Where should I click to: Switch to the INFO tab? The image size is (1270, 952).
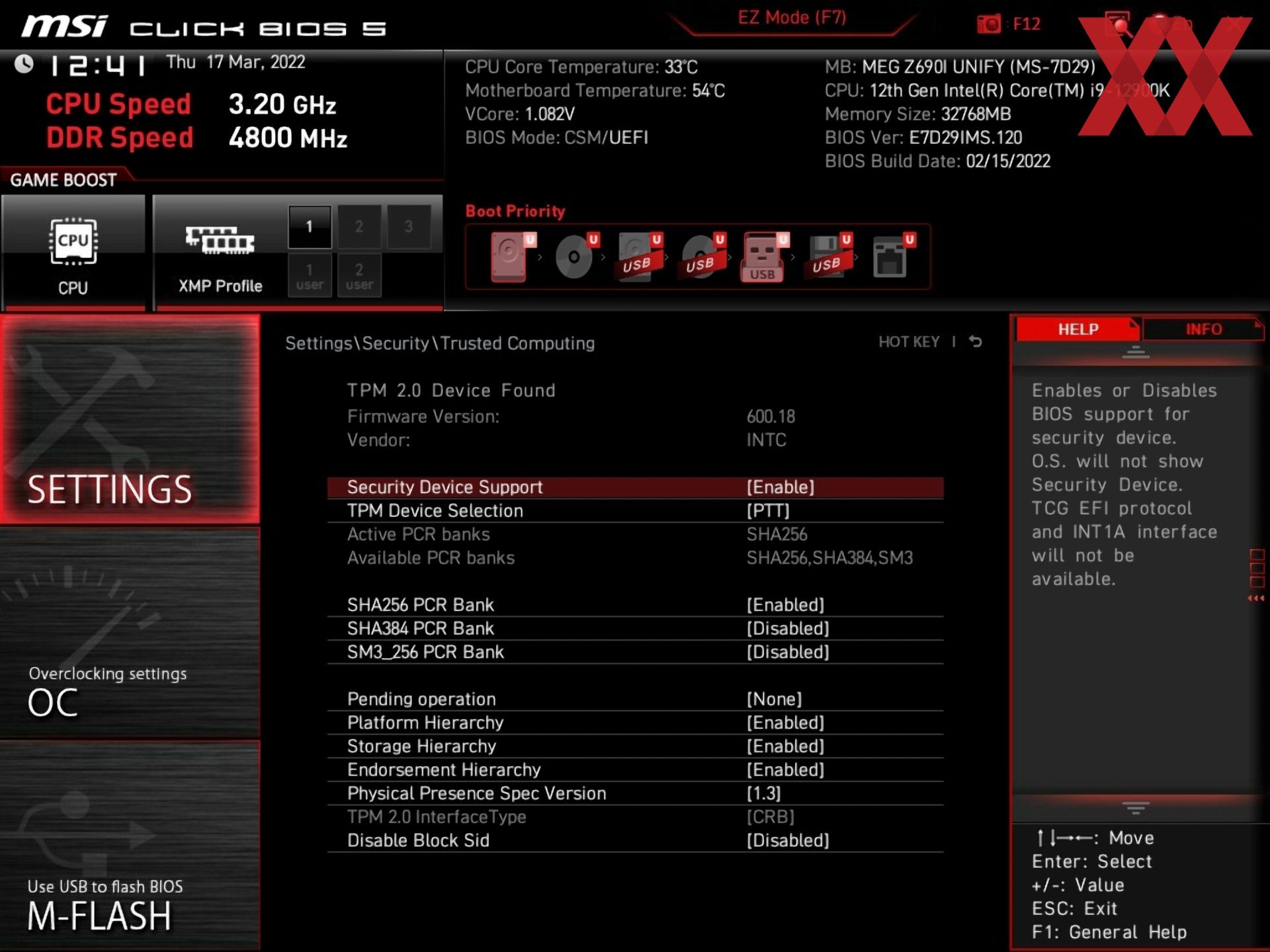(x=1203, y=329)
